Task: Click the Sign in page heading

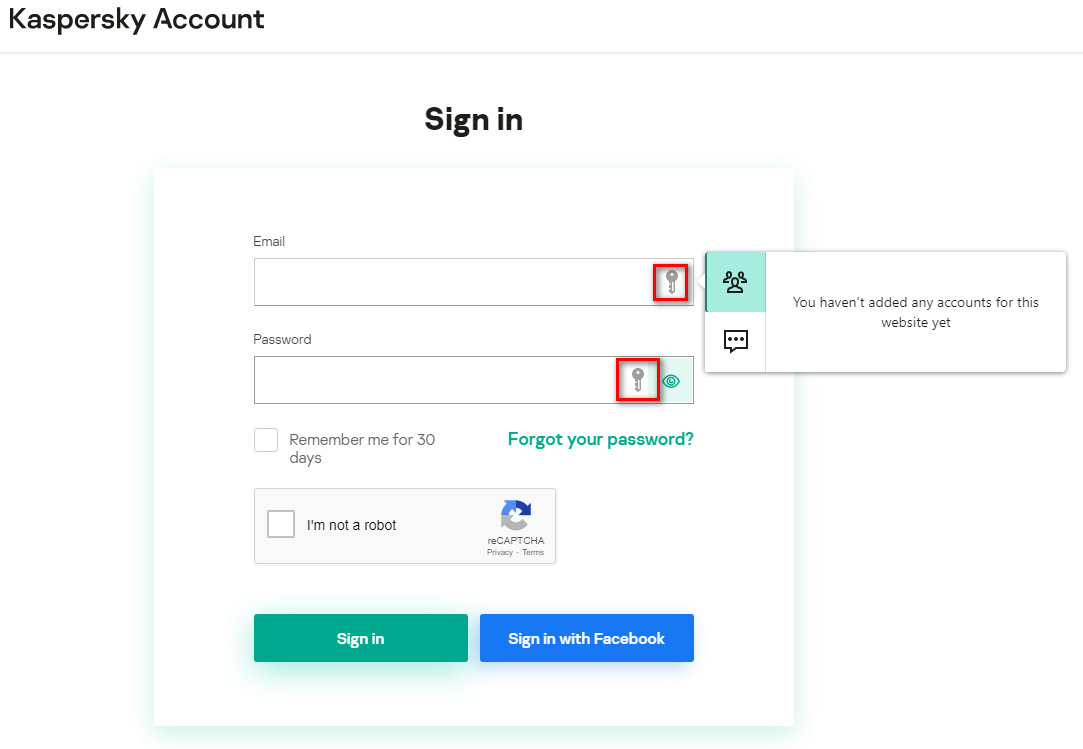Action: point(473,120)
